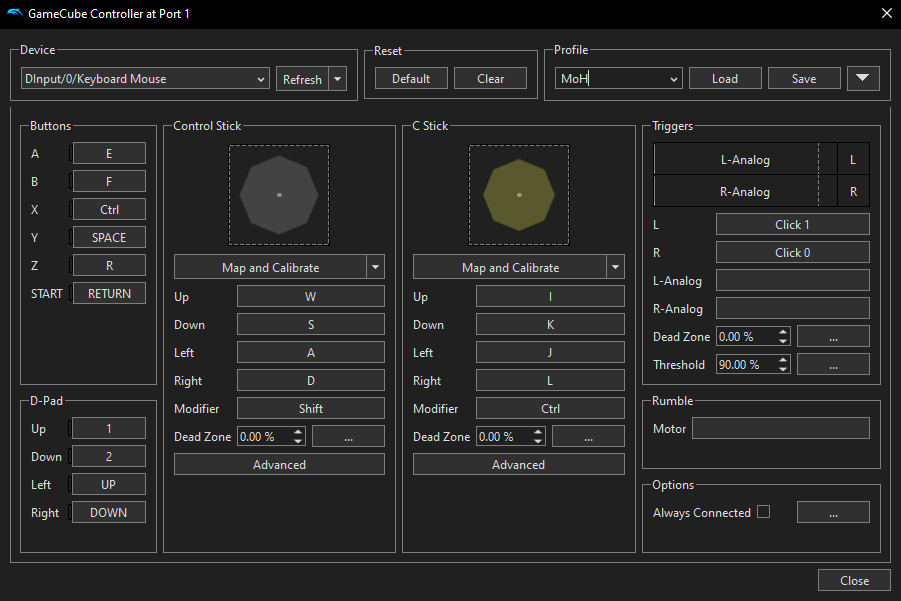Load the selected profile
Screen dimensions: 901x601
tap(725, 79)
